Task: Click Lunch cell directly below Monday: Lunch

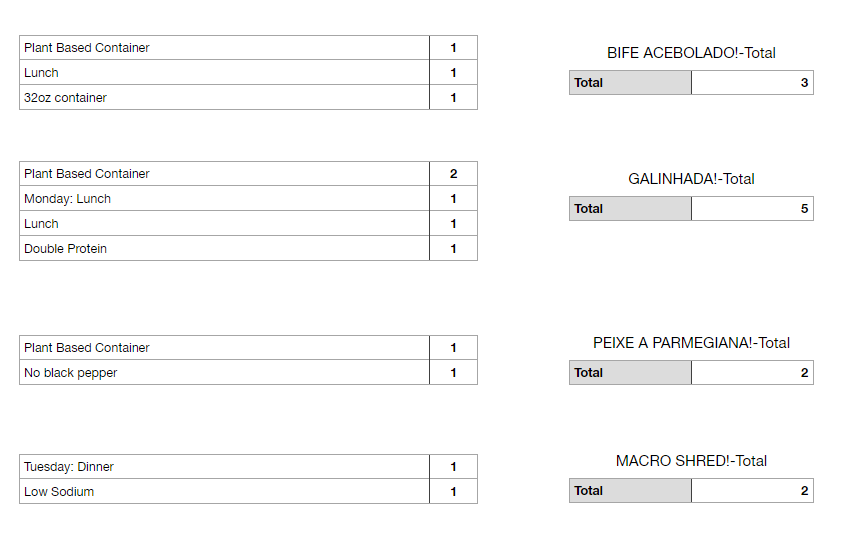Action: [41, 224]
